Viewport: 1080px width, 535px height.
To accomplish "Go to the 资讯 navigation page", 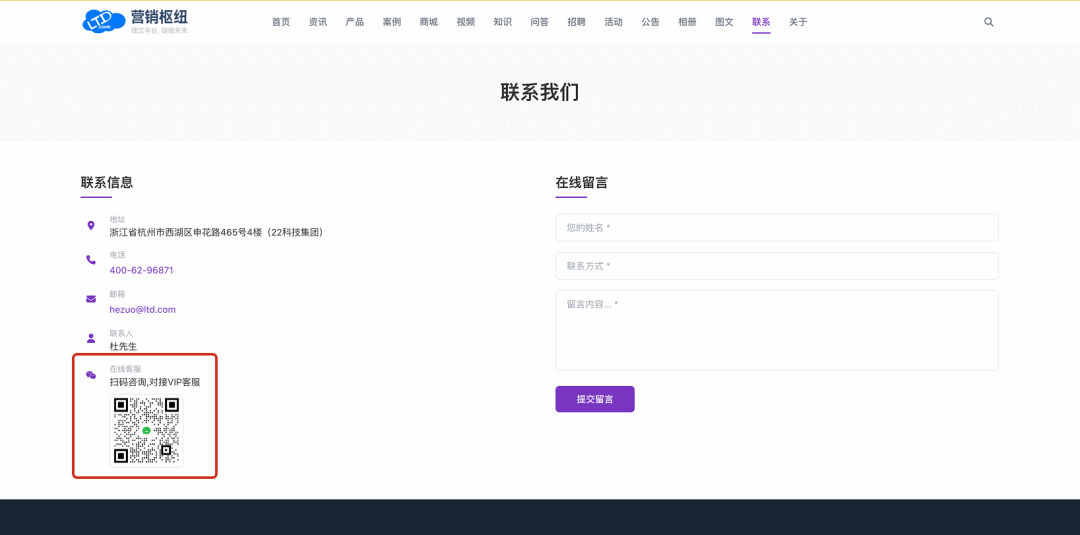I will pos(318,22).
